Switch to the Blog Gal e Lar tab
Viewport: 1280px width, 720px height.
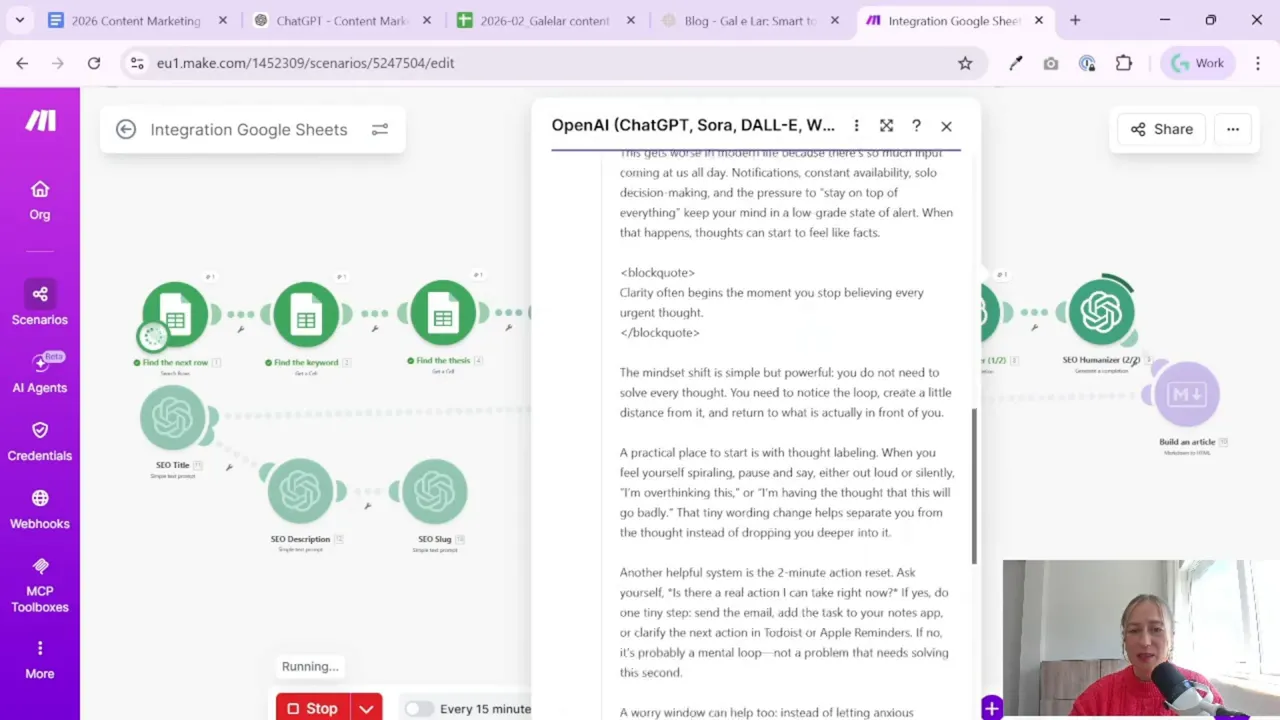click(x=750, y=20)
